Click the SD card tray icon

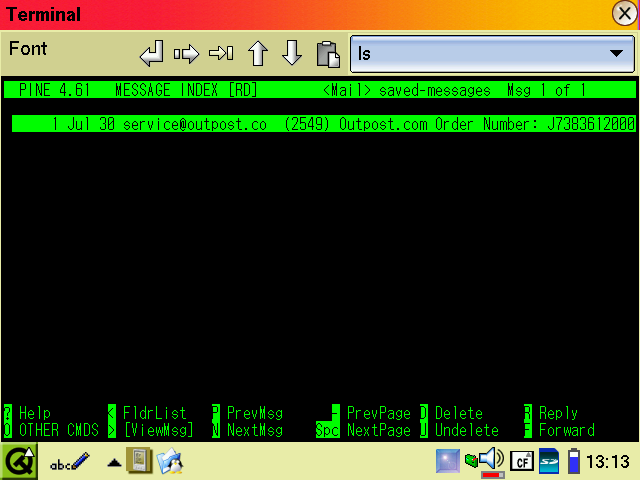coord(549,461)
